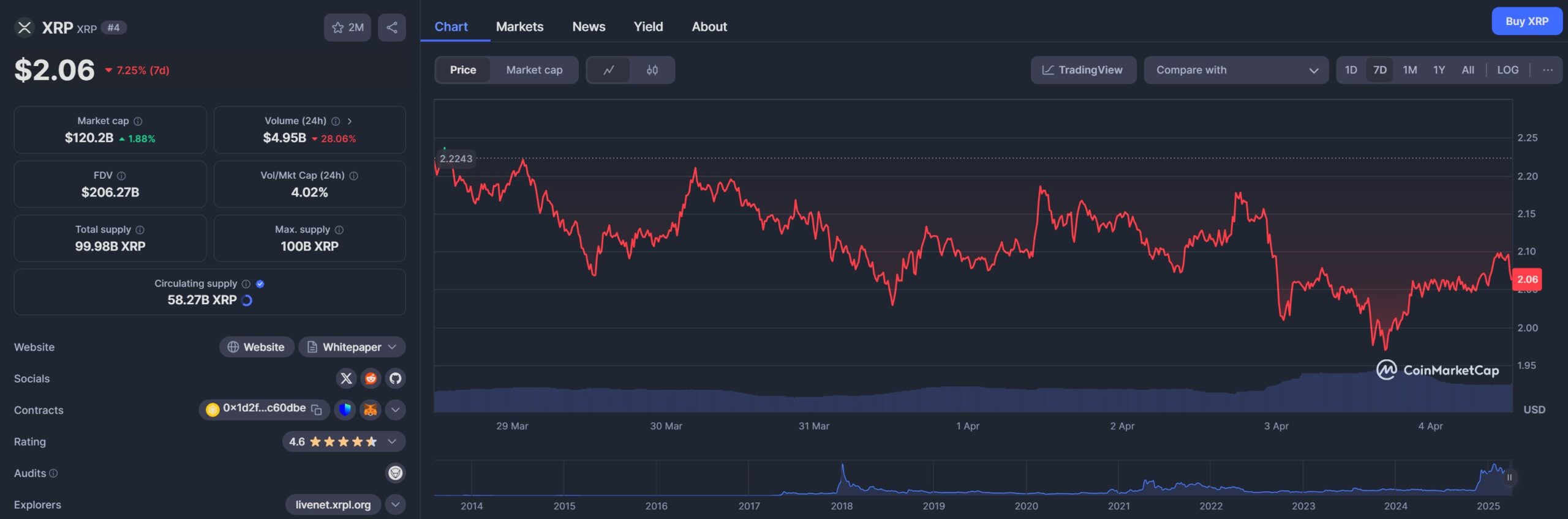Image resolution: width=1568 pixels, height=519 pixels.
Task: Expand the Whitepaper dropdown
Action: [x=352, y=347]
